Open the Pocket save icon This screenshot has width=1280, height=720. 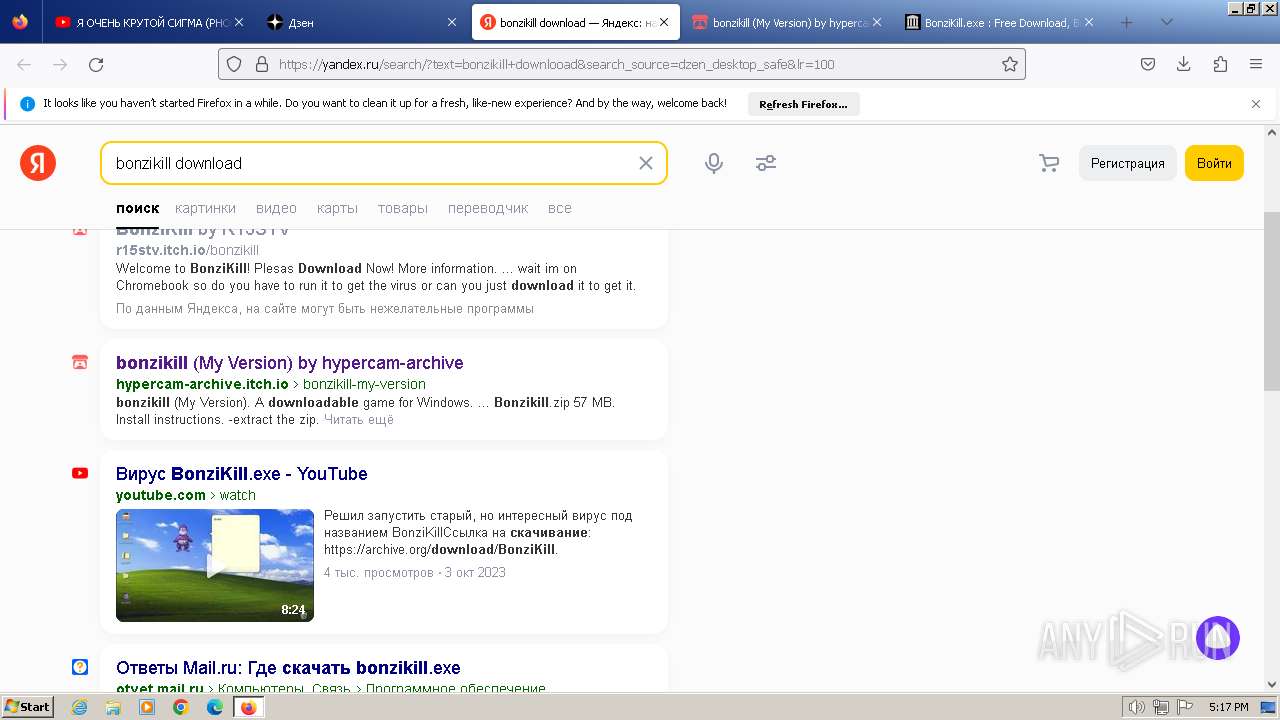pyautogui.click(x=1148, y=64)
